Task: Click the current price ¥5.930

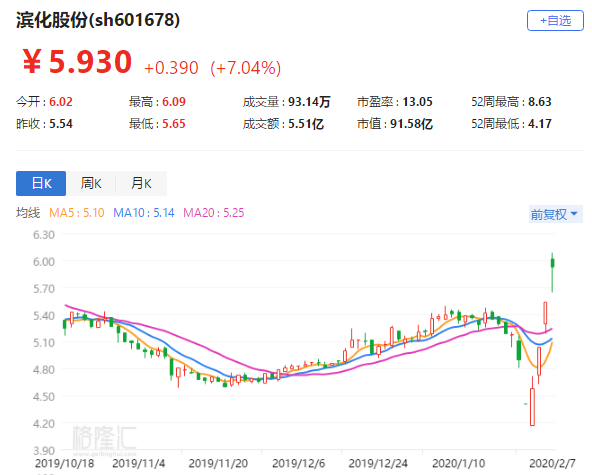Action: click(x=77, y=62)
